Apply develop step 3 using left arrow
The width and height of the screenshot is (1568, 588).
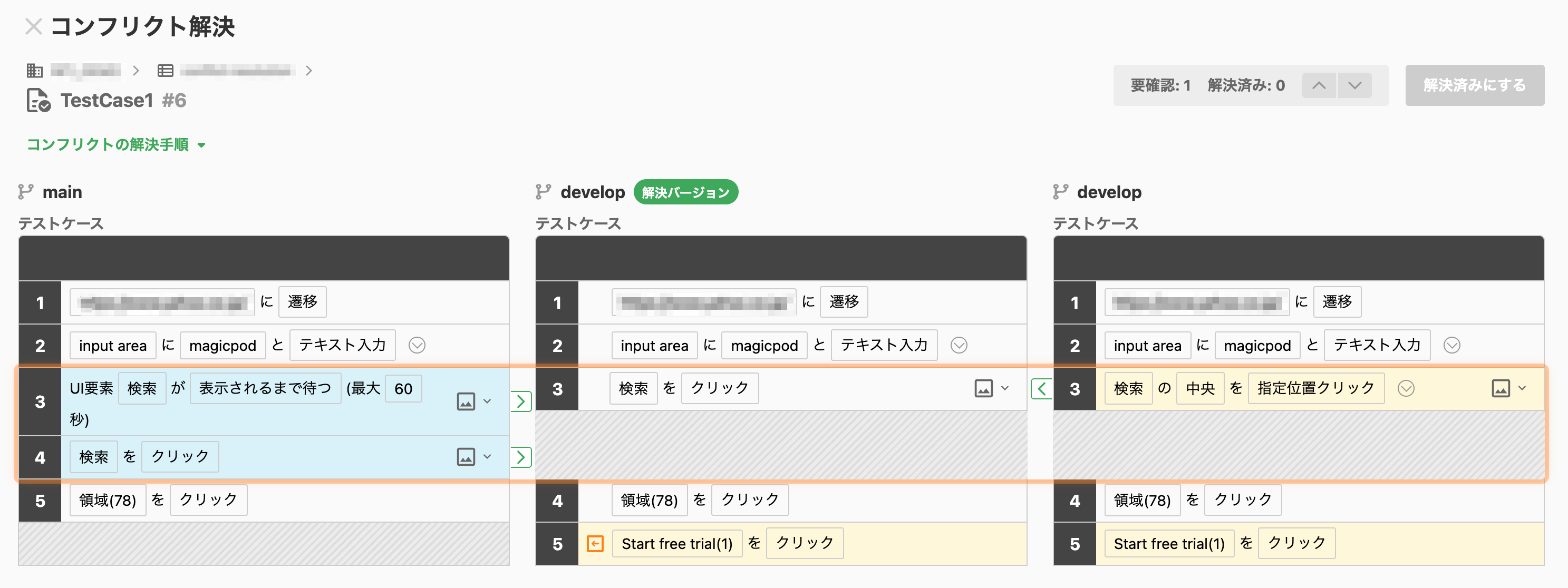[x=1041, y=388]
